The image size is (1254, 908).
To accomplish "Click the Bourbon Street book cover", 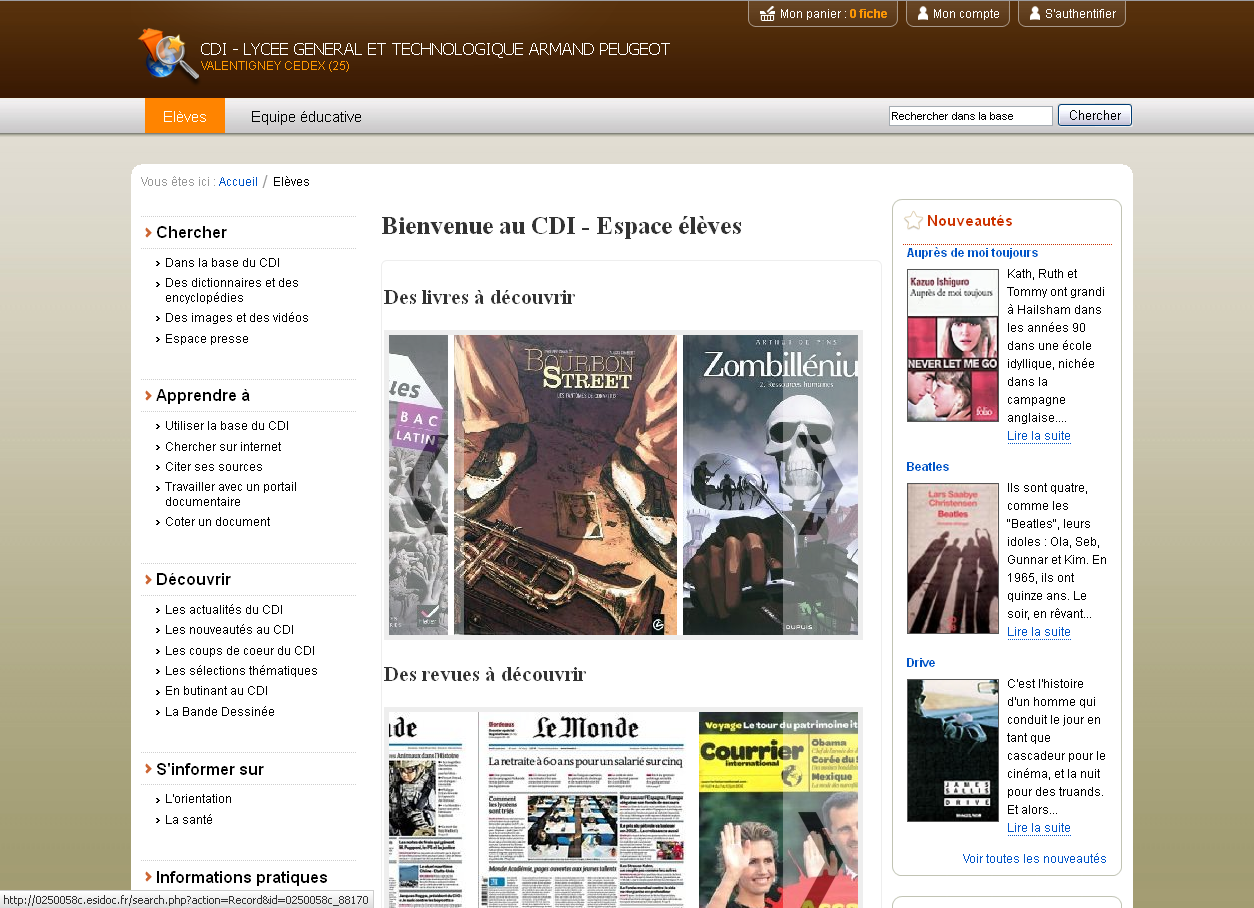I will [565, 485].
